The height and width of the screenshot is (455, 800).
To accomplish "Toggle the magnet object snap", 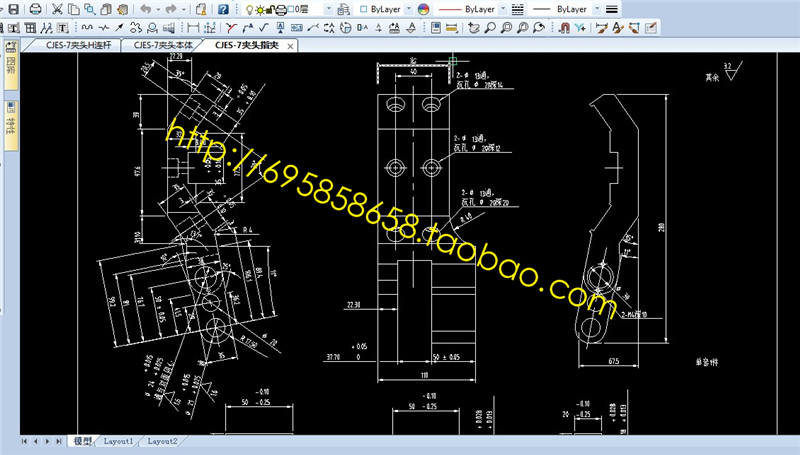I will click(564, 28).
